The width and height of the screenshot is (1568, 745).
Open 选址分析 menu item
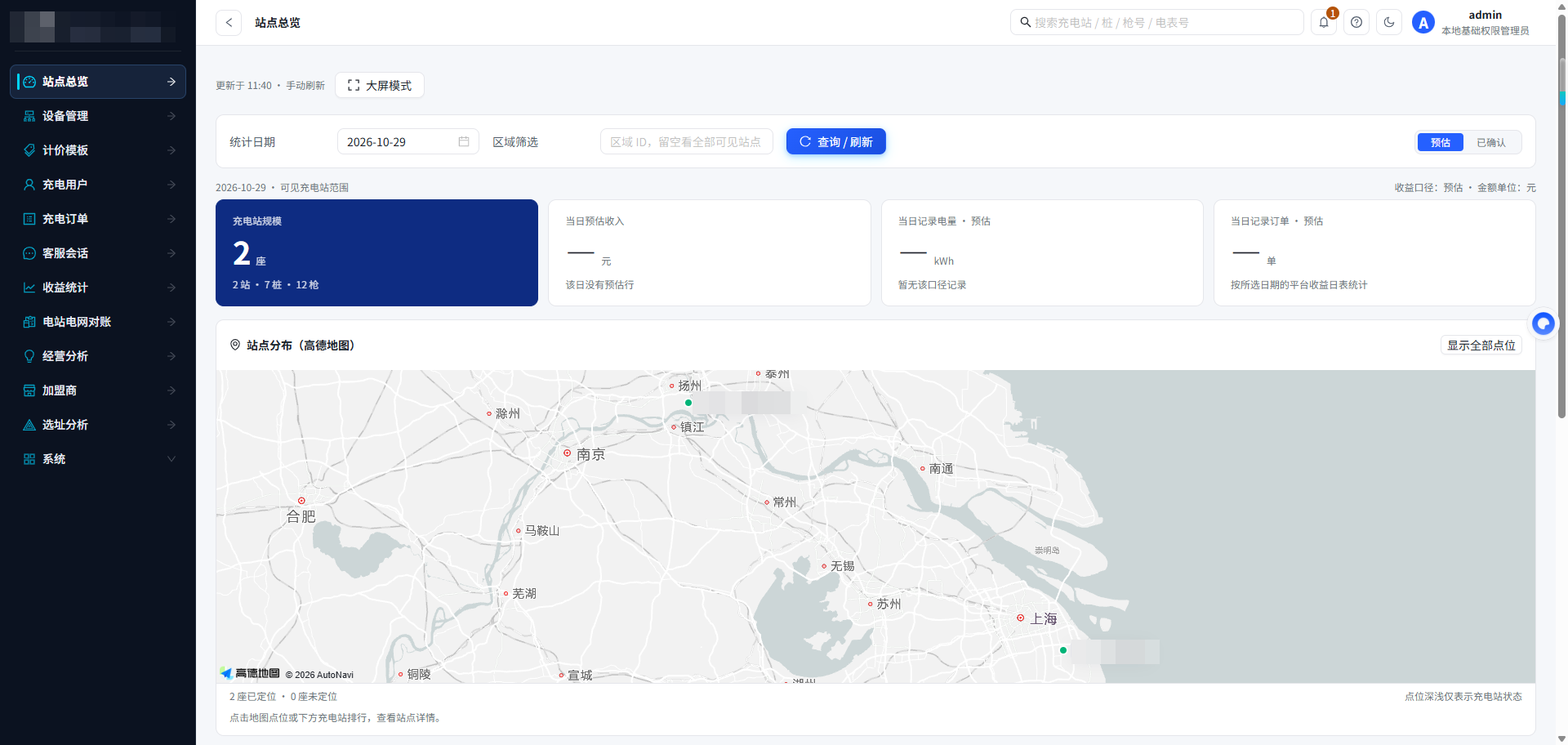[x=98, y=425]
